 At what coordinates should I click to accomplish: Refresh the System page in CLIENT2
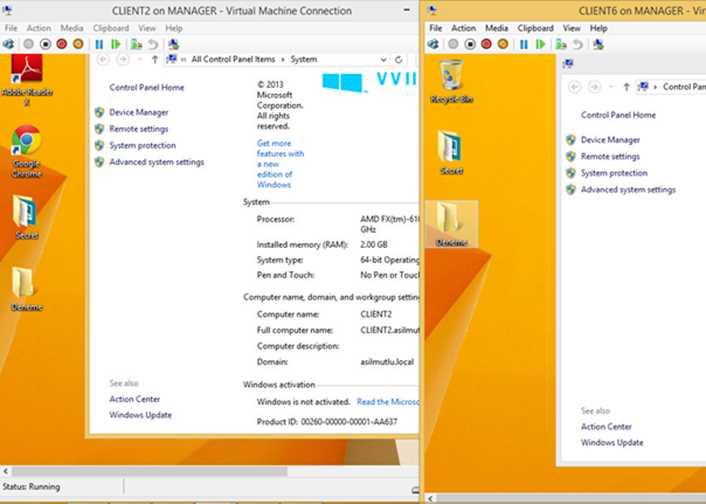pos(399,60)
